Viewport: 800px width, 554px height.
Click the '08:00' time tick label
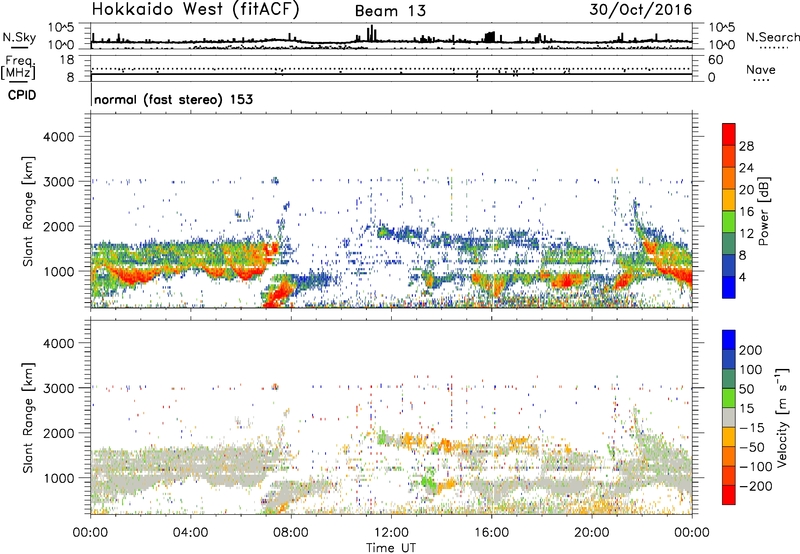point(291,533)
